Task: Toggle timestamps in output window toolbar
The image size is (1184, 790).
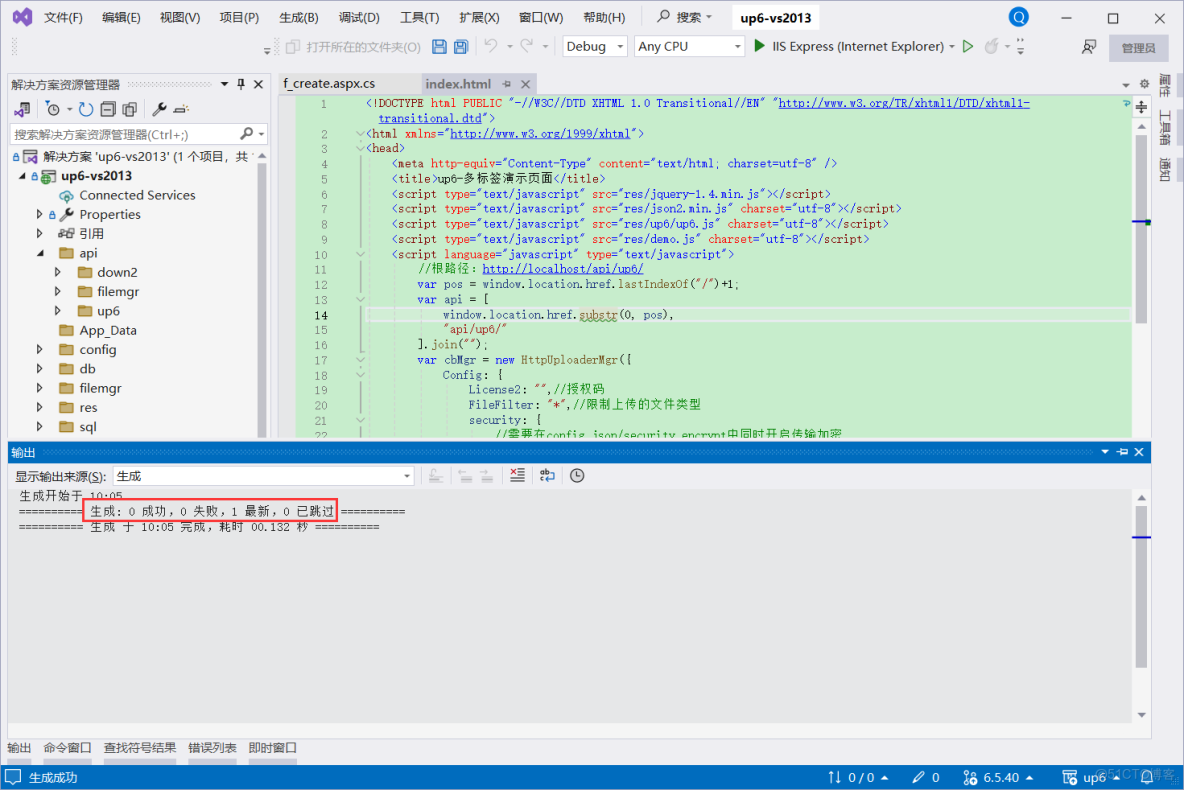Action: pos(577,475)
